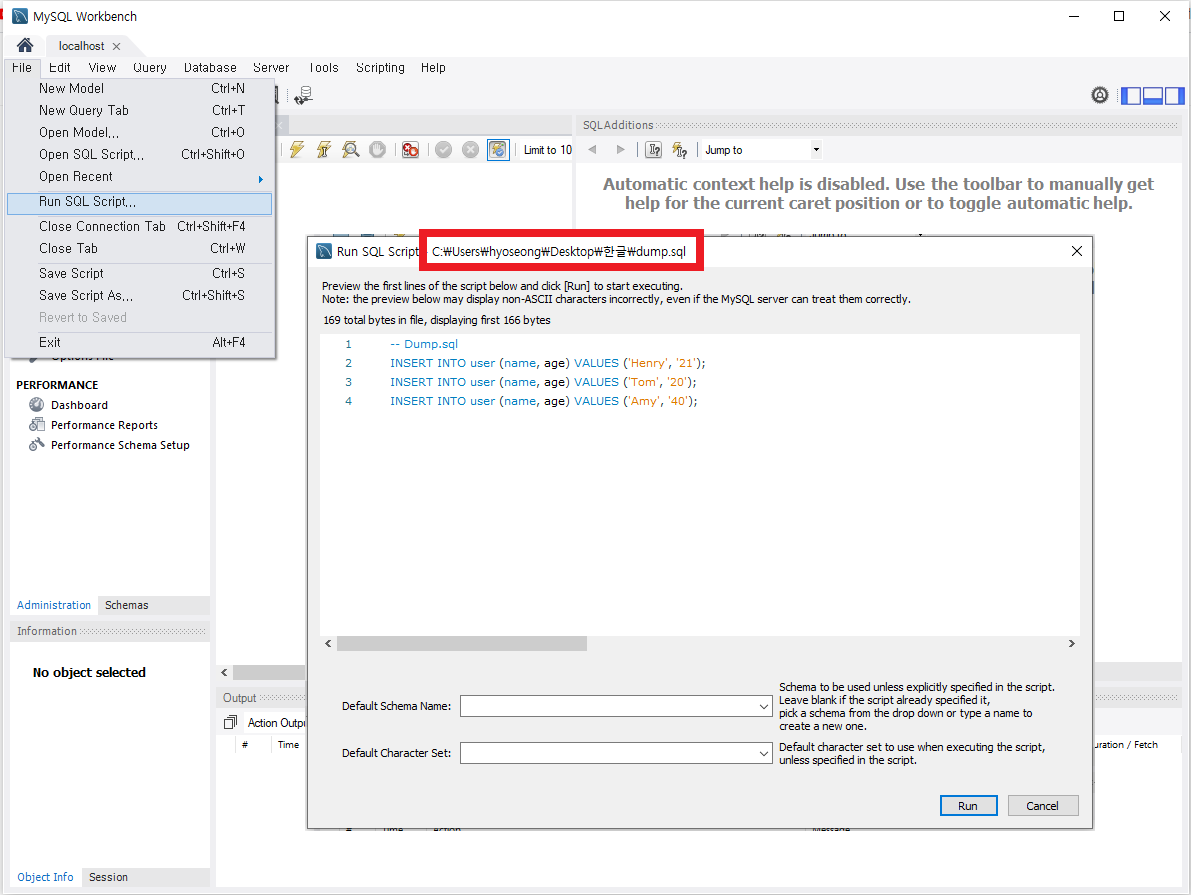Click the Explain query magnifier icon

pyautogui.click(x=351, y=150)
